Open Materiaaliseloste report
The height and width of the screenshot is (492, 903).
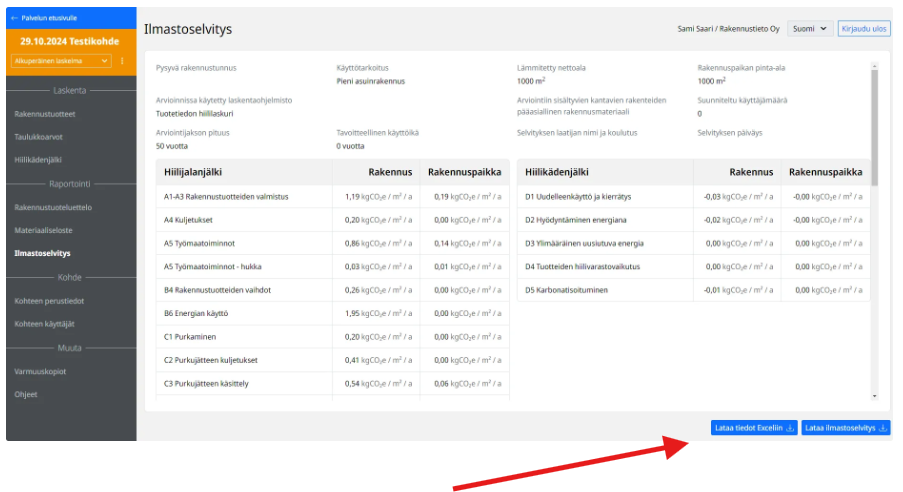(x=43, y=230)
